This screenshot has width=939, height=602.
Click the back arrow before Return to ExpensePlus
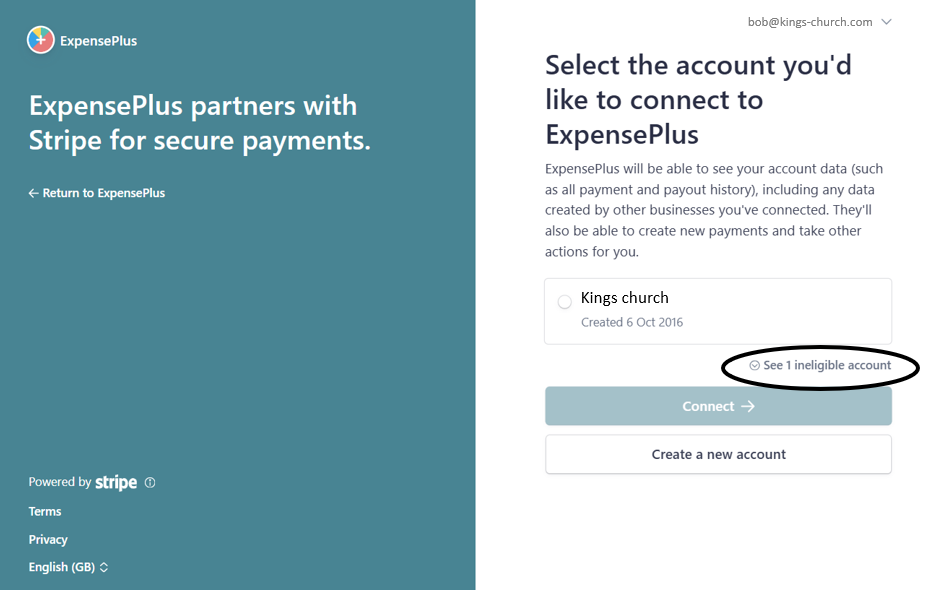point(34,193)
